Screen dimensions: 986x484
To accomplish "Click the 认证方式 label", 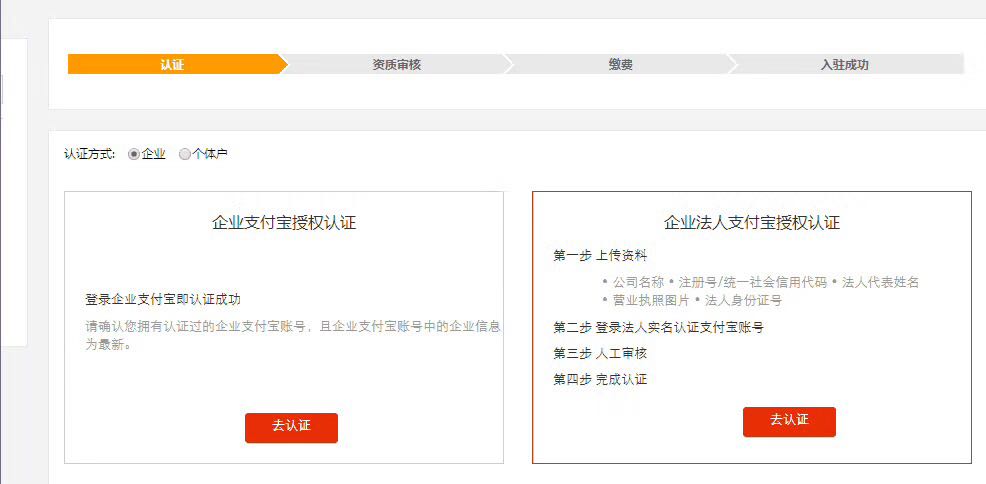I will pyautogui.click(x=89, y=154).
